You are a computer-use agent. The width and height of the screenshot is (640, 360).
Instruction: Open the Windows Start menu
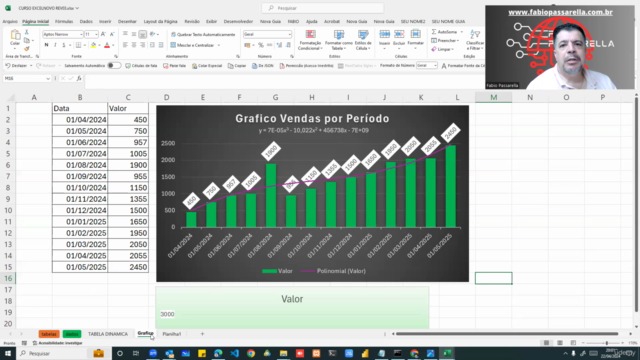pos(8,353)
